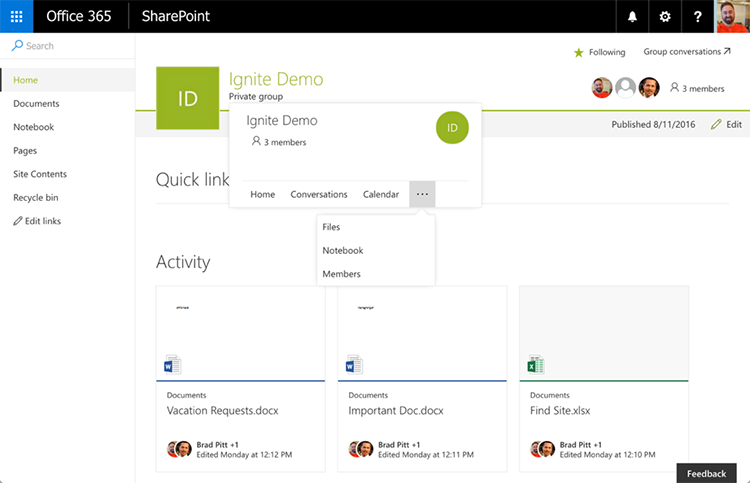This screenshot has height=483, width=750.
Task: Open Vacation Requests.docx file name
Action: [222, 410]
